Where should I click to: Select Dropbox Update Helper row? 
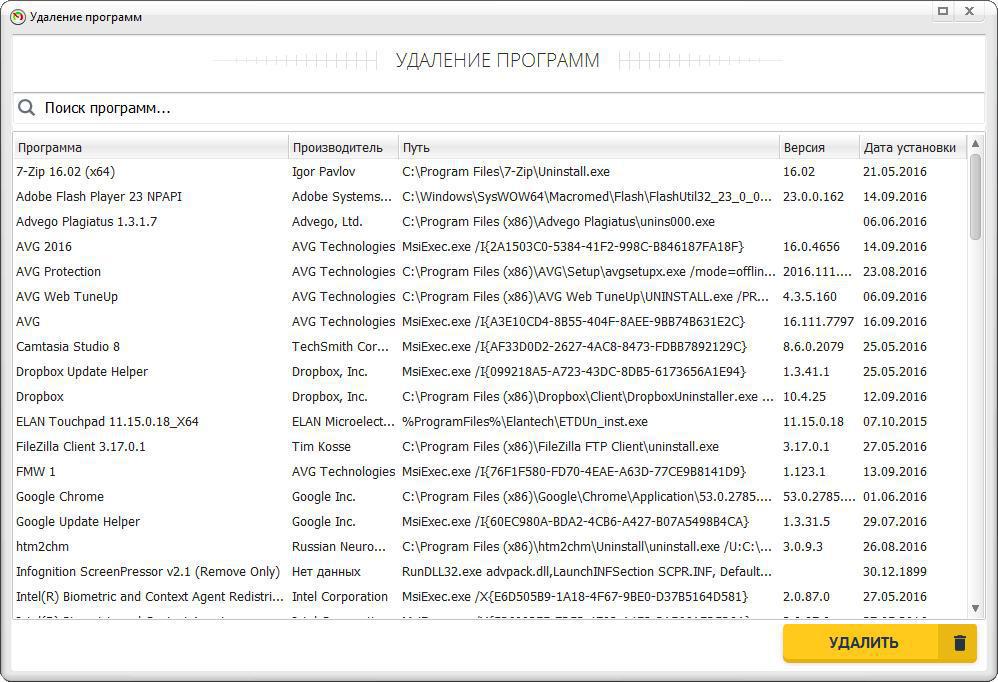(x=489, y=372)
